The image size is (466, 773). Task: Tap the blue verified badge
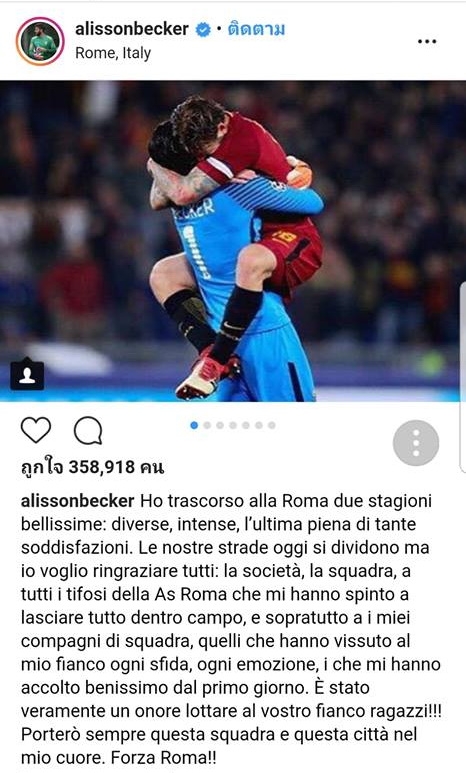coord(203,30)
